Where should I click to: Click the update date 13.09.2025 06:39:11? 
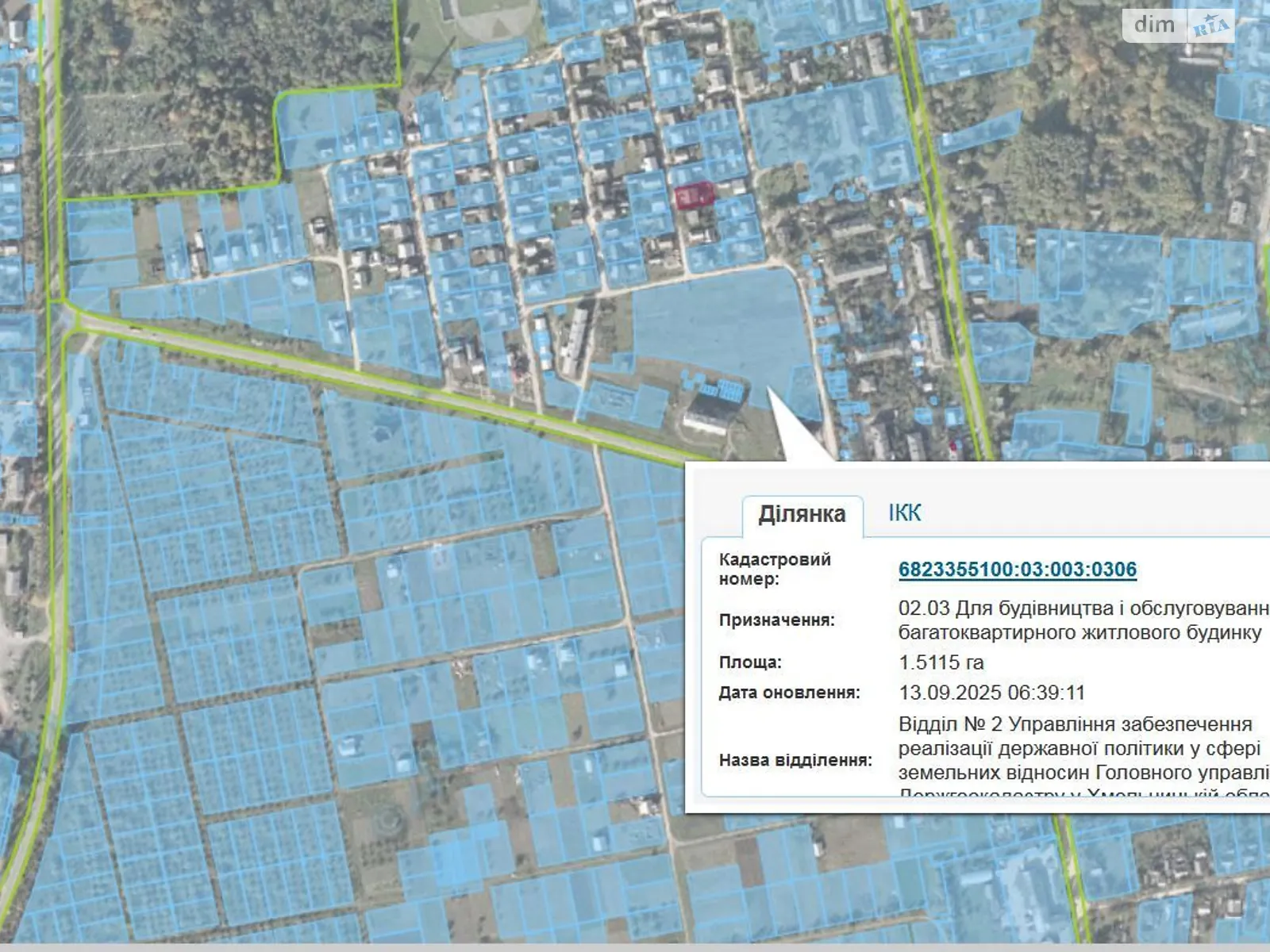[x=991, y=693]
